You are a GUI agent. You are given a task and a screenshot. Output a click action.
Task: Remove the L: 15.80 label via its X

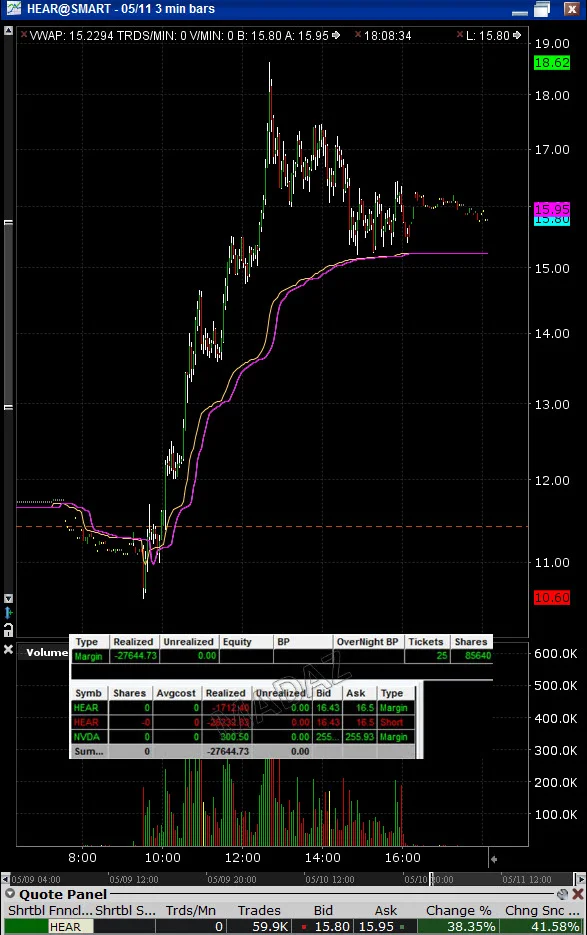(x=460, y=35)
